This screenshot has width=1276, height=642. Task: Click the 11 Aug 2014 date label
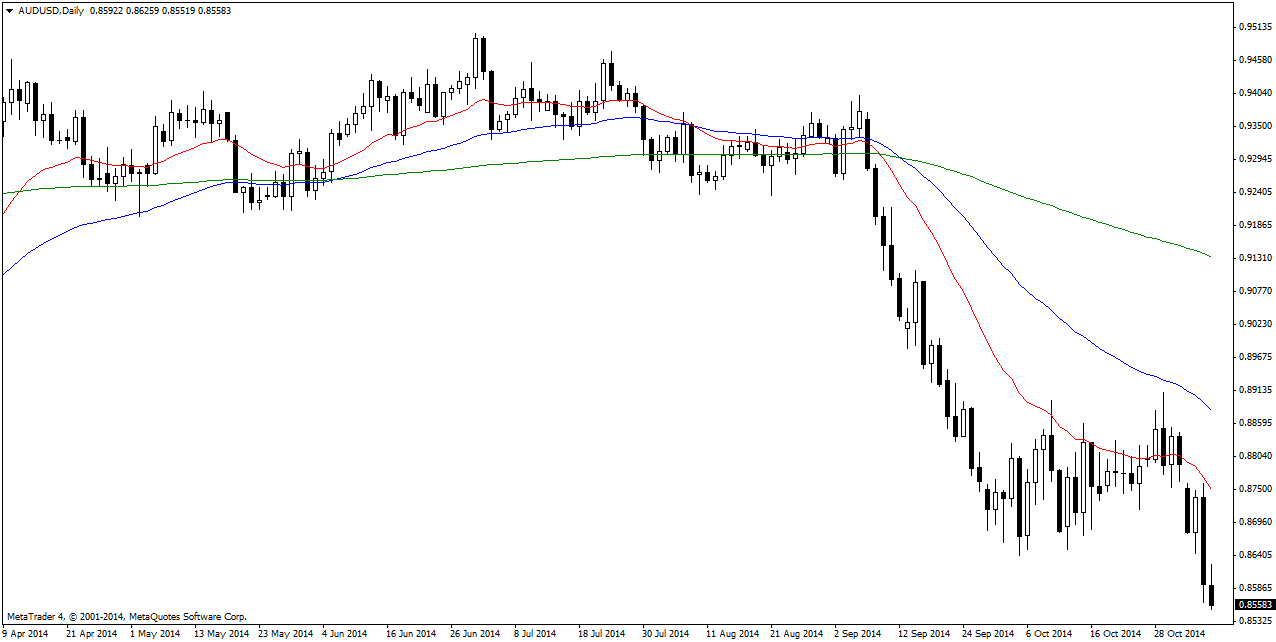732,634
